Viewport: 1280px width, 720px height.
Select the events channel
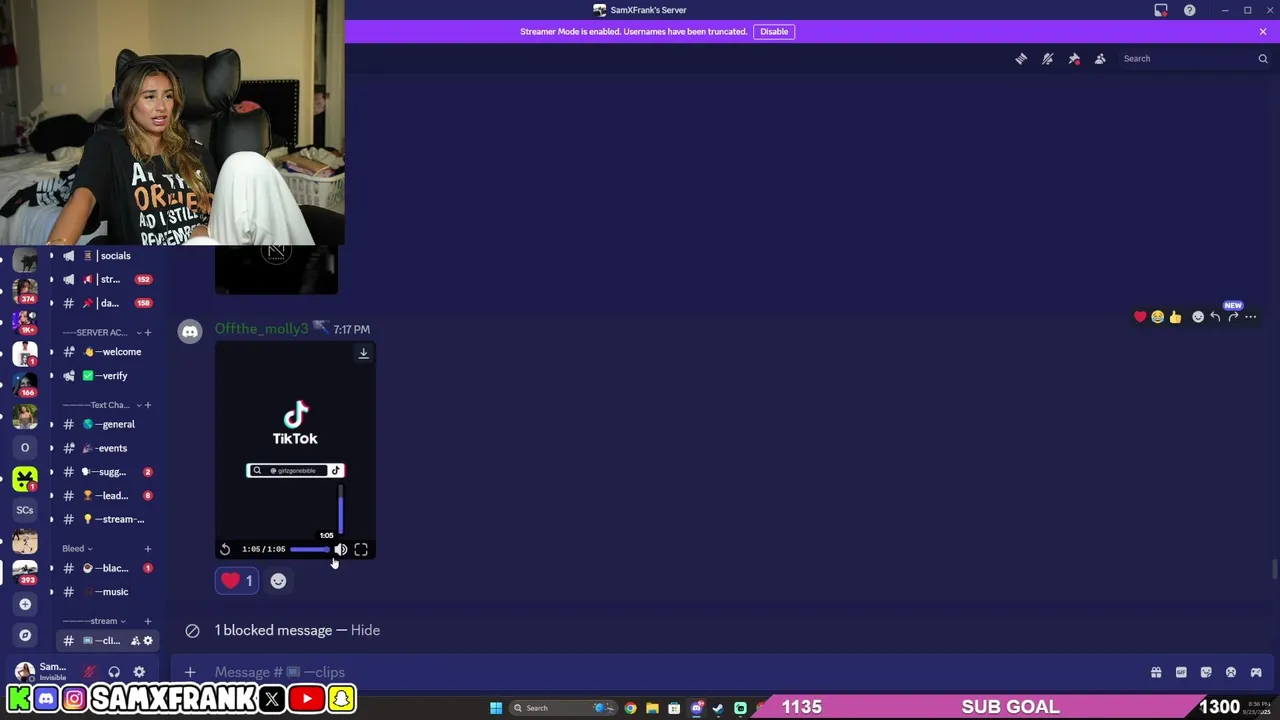(107, 448)
